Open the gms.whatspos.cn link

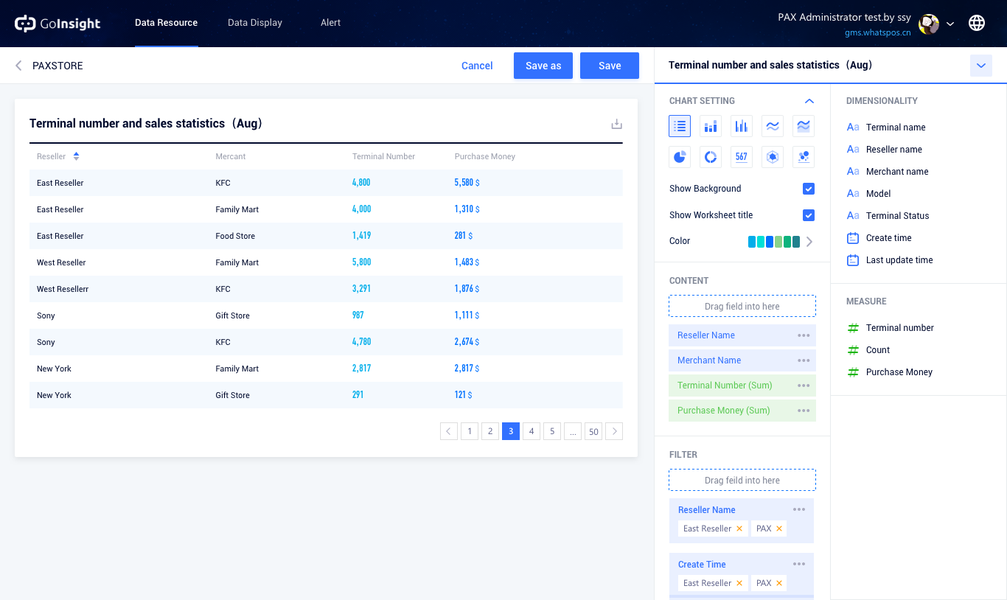pyautogui.click(x=877, y=33)
